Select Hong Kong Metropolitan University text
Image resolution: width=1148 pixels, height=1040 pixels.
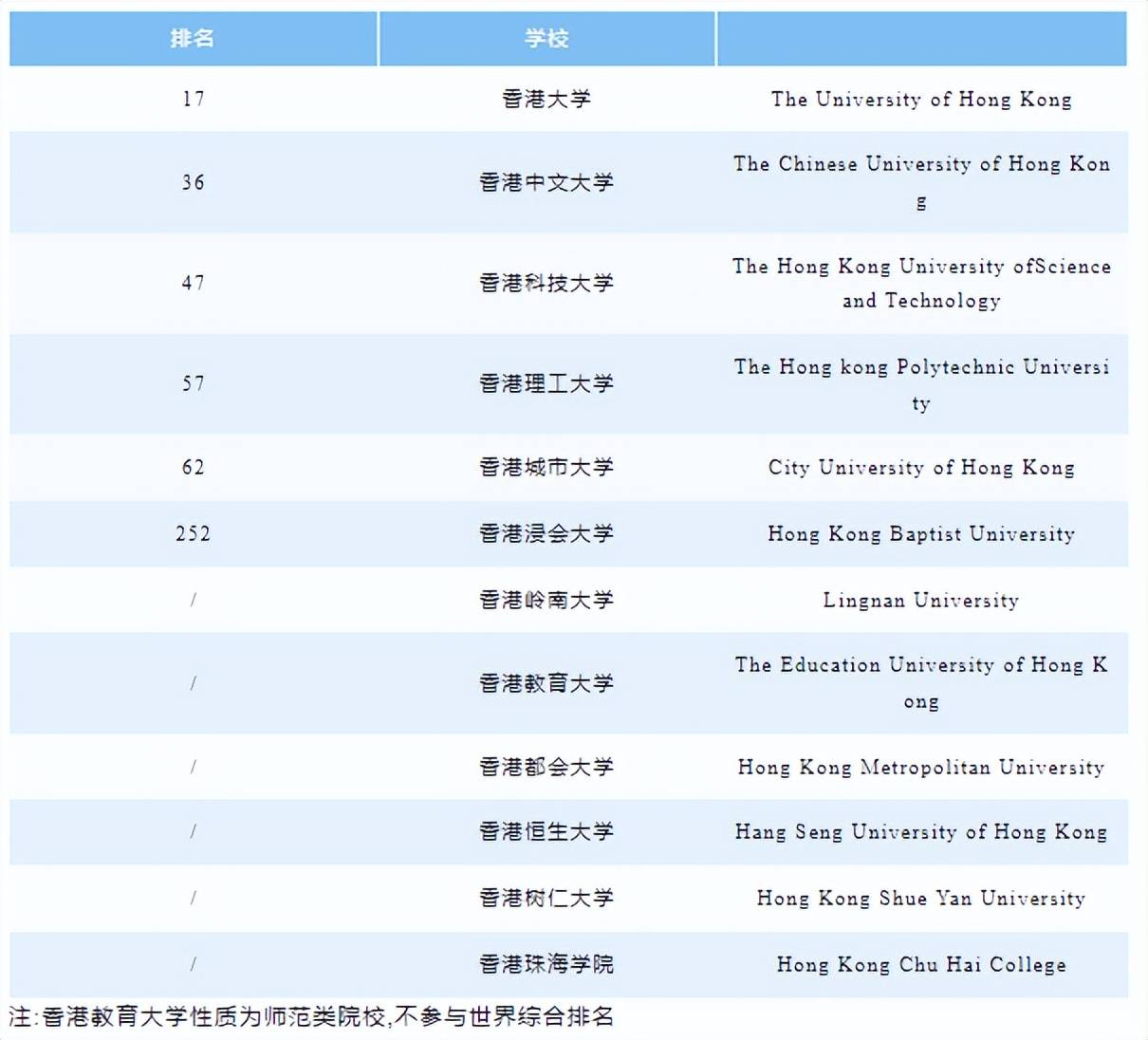(x=921, y=768)
